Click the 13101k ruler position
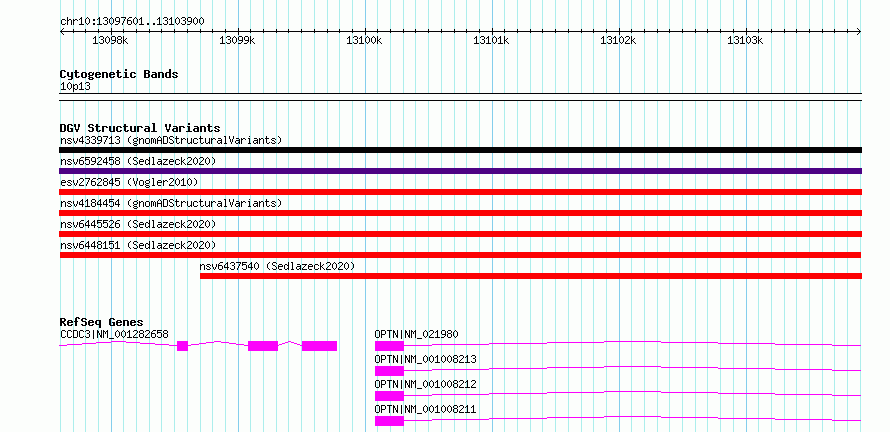 [x=492, y=40]
